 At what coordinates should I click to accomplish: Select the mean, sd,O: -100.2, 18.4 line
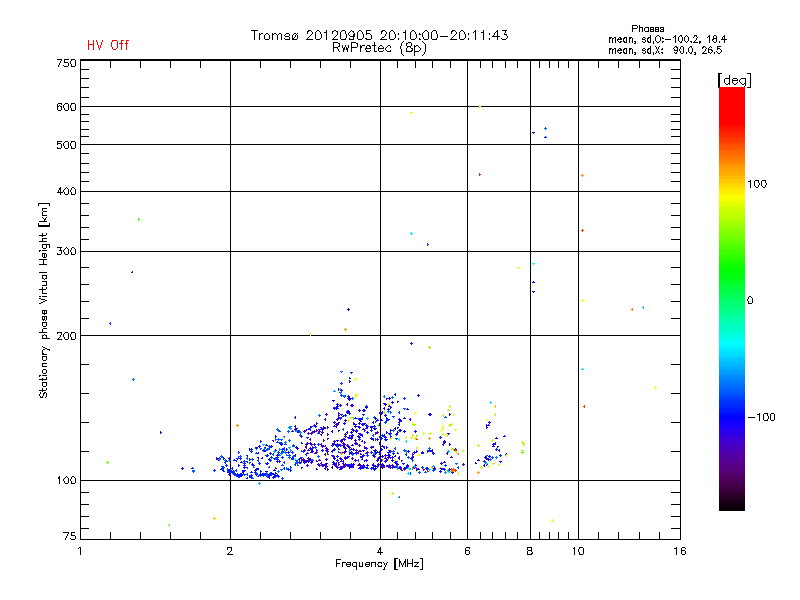(x=667, y=39)
